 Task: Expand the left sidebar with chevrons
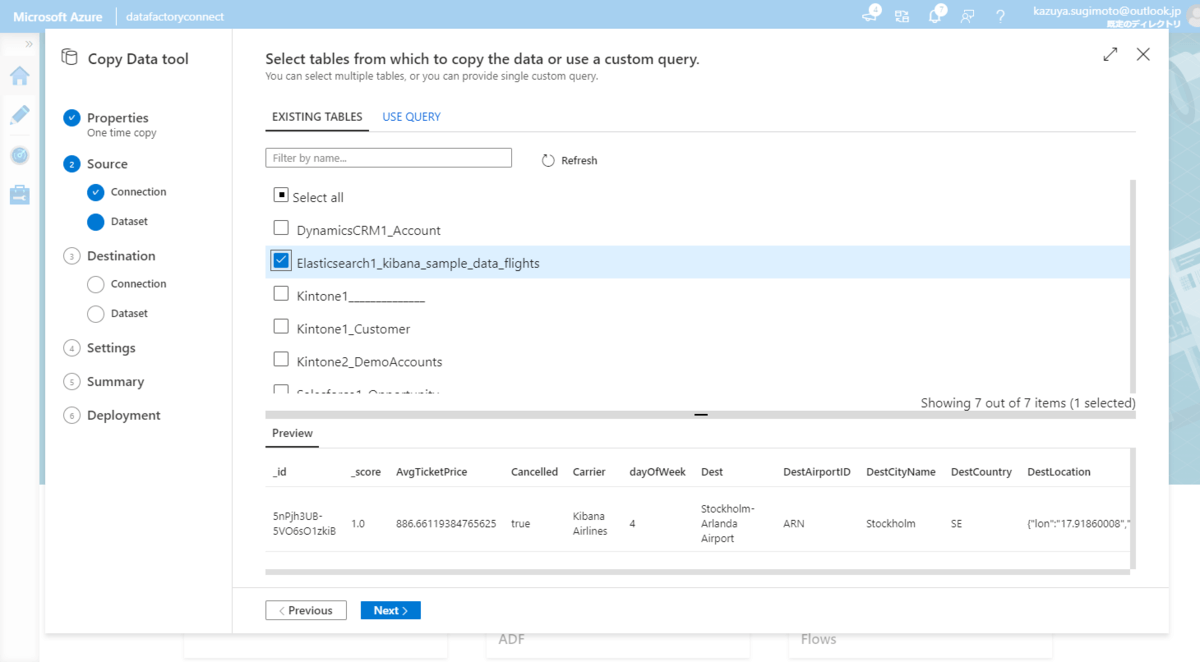29,44
